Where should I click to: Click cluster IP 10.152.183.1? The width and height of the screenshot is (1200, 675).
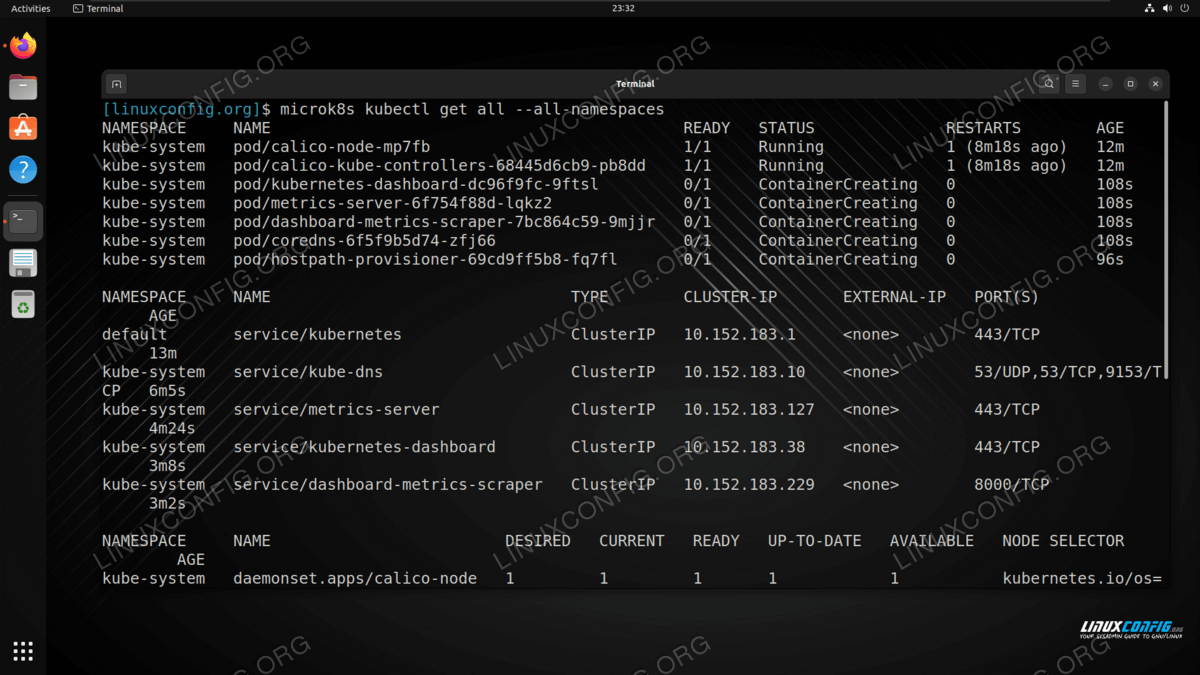[740, 334]
